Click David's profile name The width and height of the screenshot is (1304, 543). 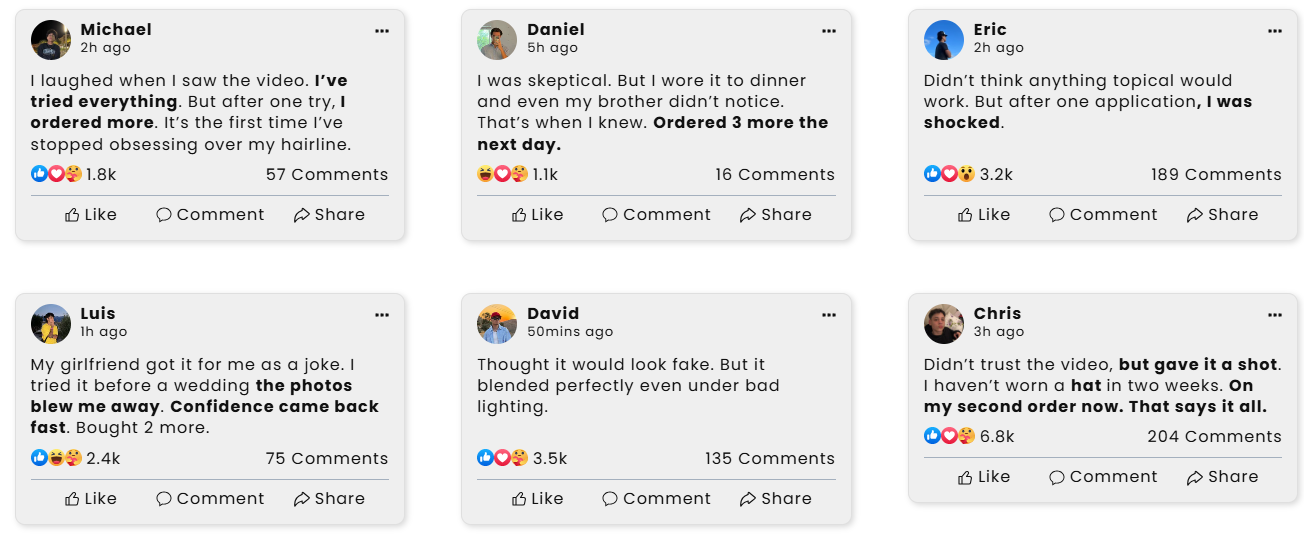pos(553,314)
